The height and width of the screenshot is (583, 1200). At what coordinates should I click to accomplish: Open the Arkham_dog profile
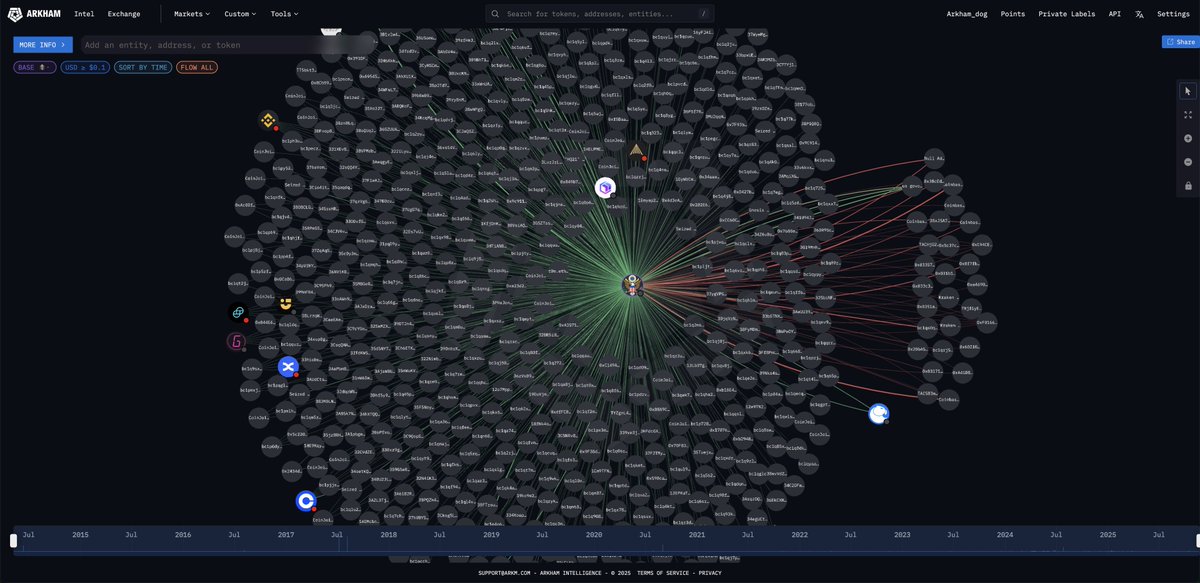pyautogui.click(x=966, y=14)
